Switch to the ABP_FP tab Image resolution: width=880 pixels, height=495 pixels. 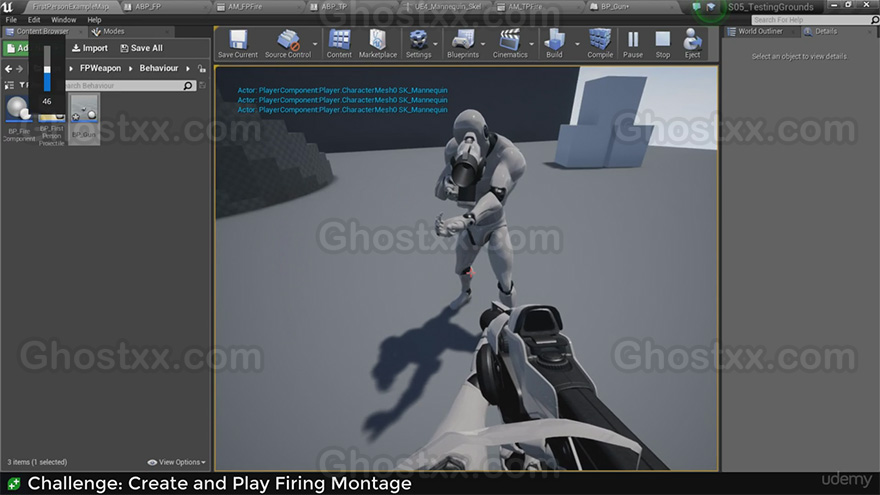click(148, 7)
